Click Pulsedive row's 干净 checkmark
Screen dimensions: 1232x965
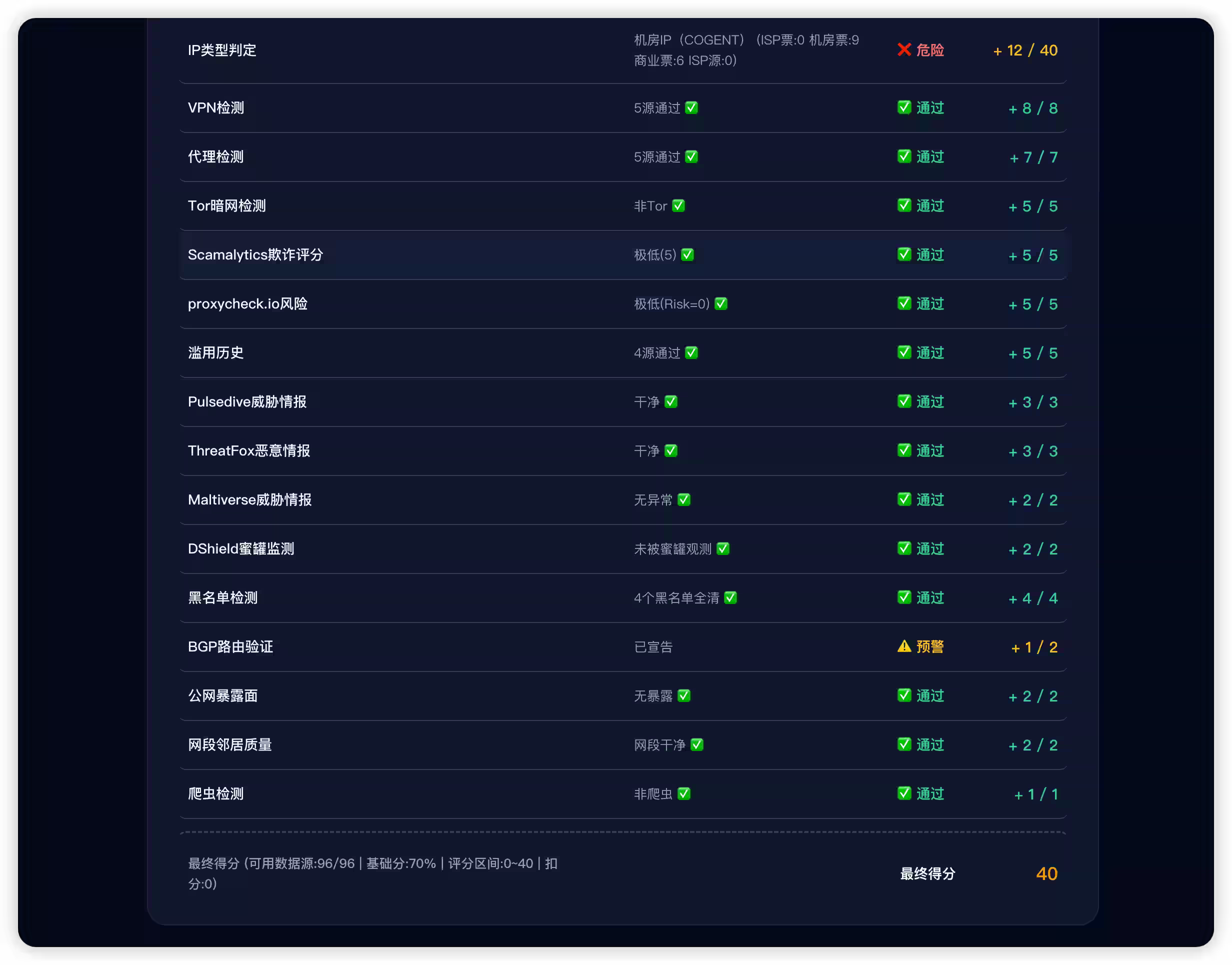click(670, 401)
